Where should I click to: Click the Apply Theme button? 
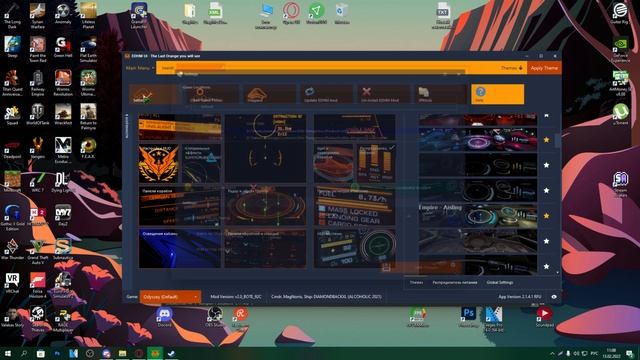pyautogui.click(x=544, y=68)
